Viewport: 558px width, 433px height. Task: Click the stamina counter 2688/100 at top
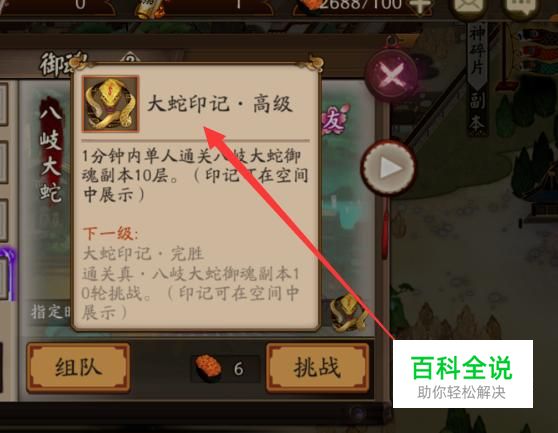360,5
